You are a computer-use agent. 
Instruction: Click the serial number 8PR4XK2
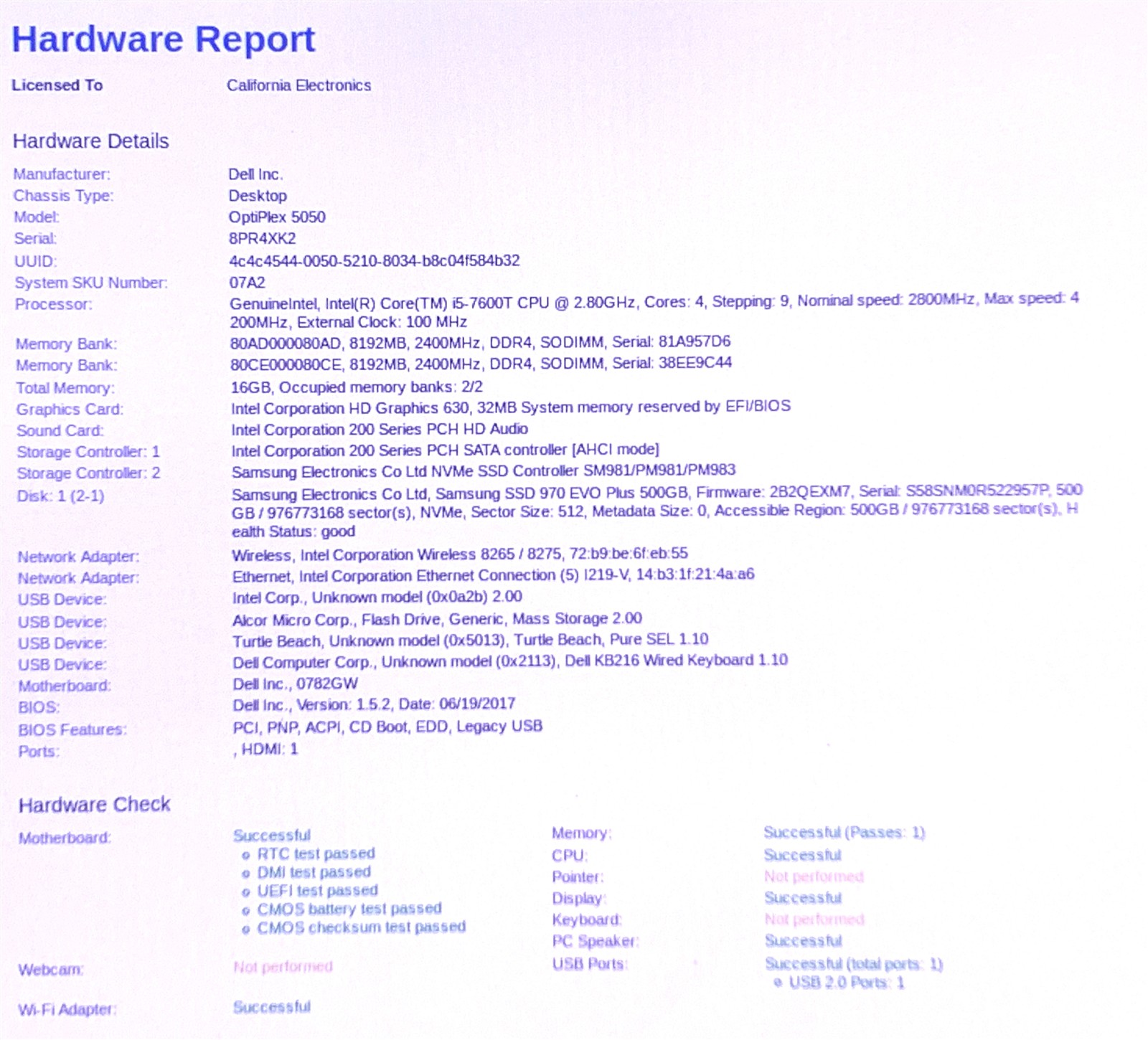(263, 239)
